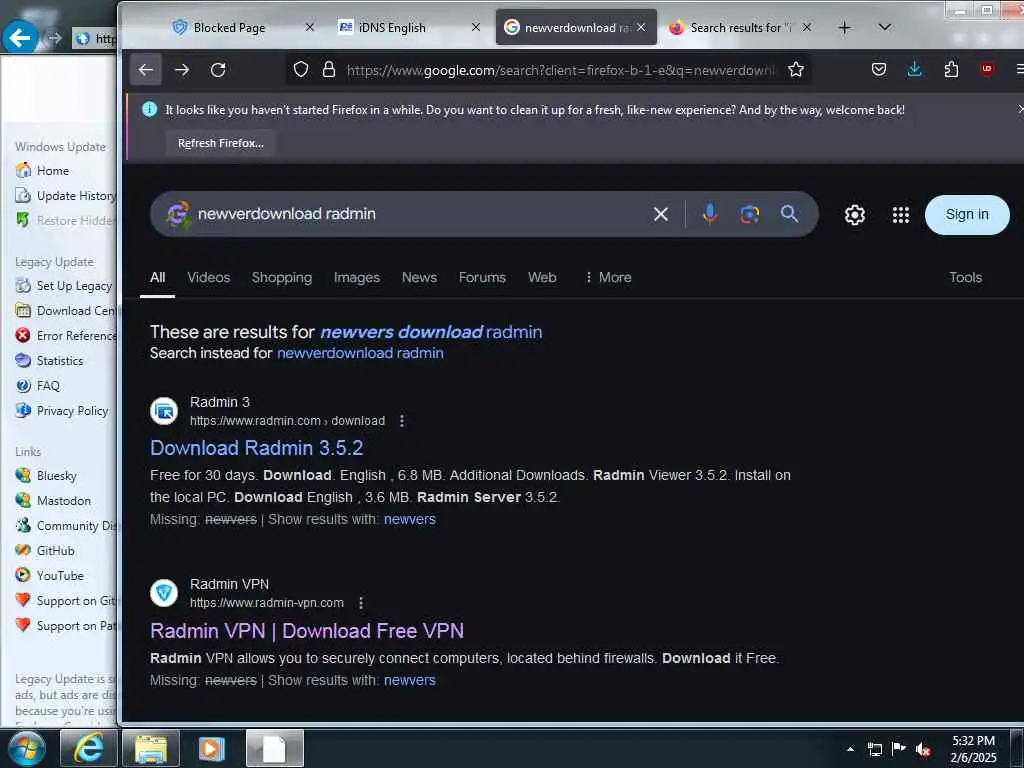This screenshot has height=768, width=1024.
Task: Go back in Firefox navigation toolbar
Action: point(146,70)
